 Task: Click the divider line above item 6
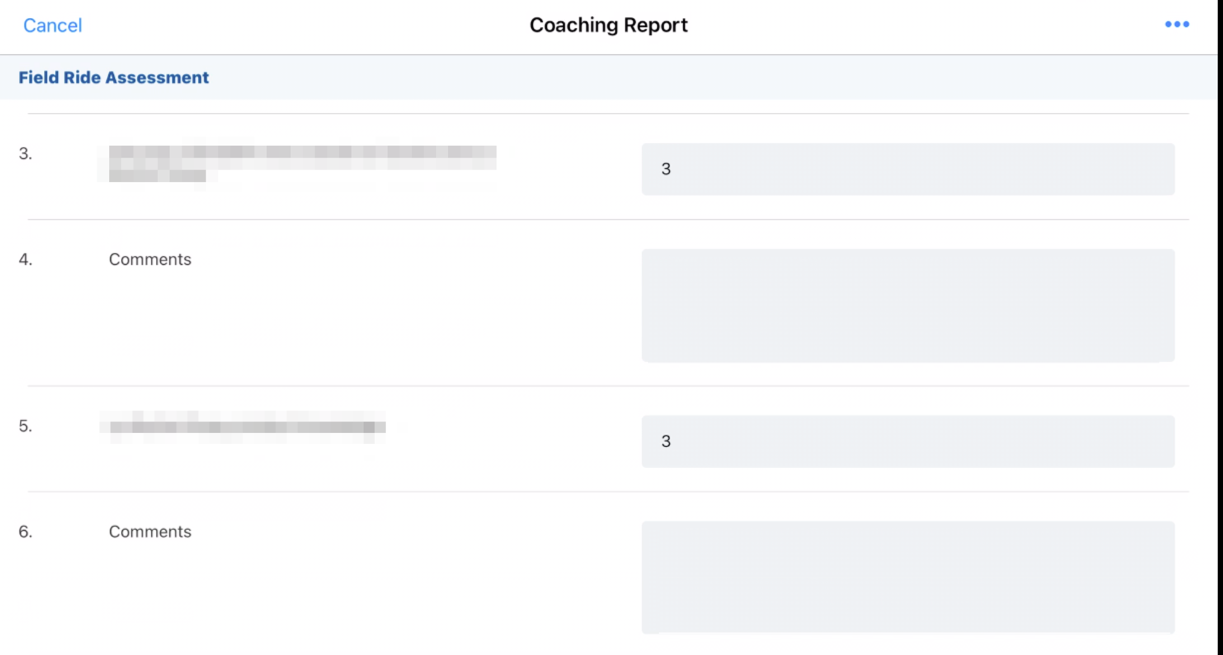(x=608, y=492)
